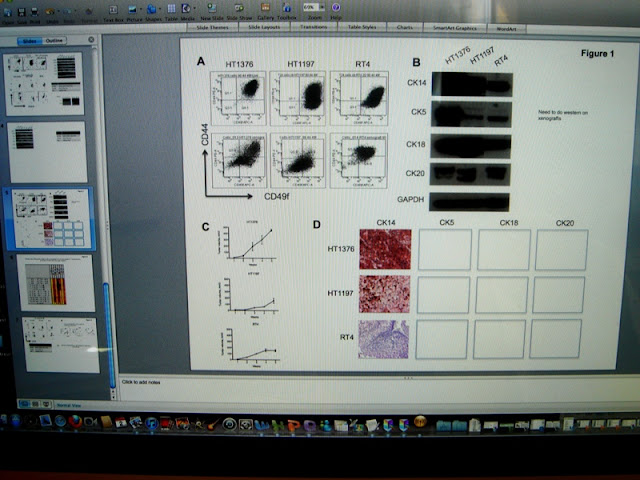Select first slide thumbnail with dense blots
640x480 pixels.
[44, 84]
